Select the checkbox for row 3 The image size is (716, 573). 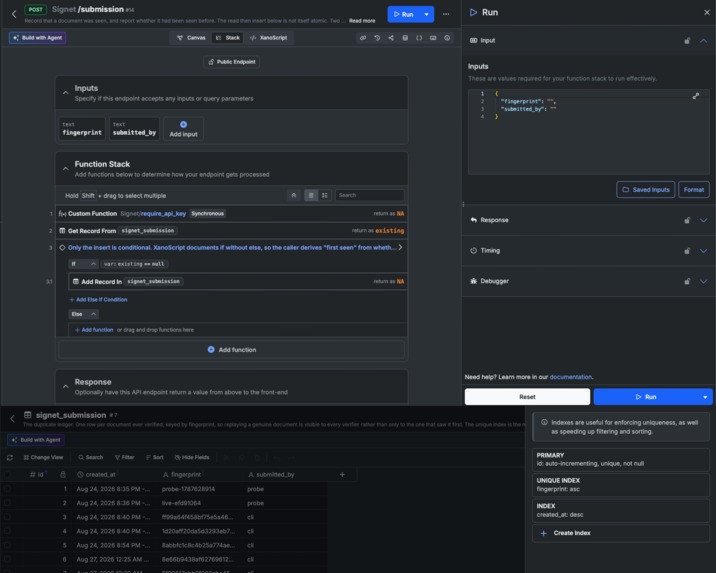click(x=7, y=517)
